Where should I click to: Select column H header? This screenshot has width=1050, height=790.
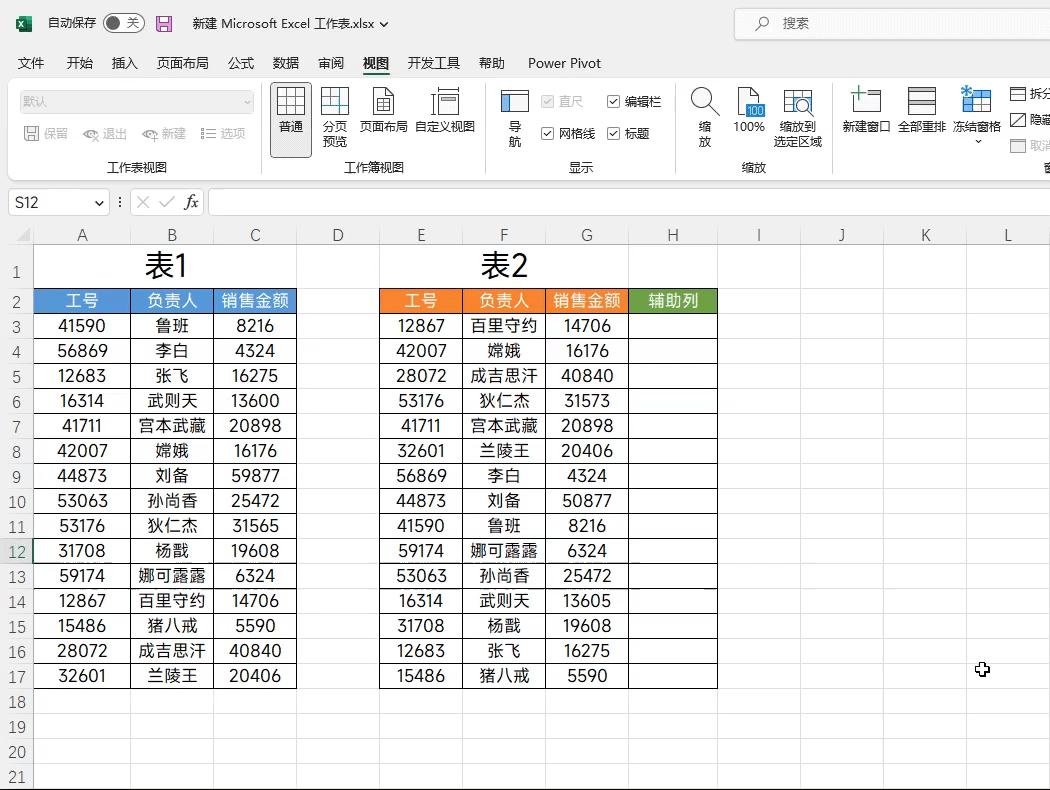673,235
